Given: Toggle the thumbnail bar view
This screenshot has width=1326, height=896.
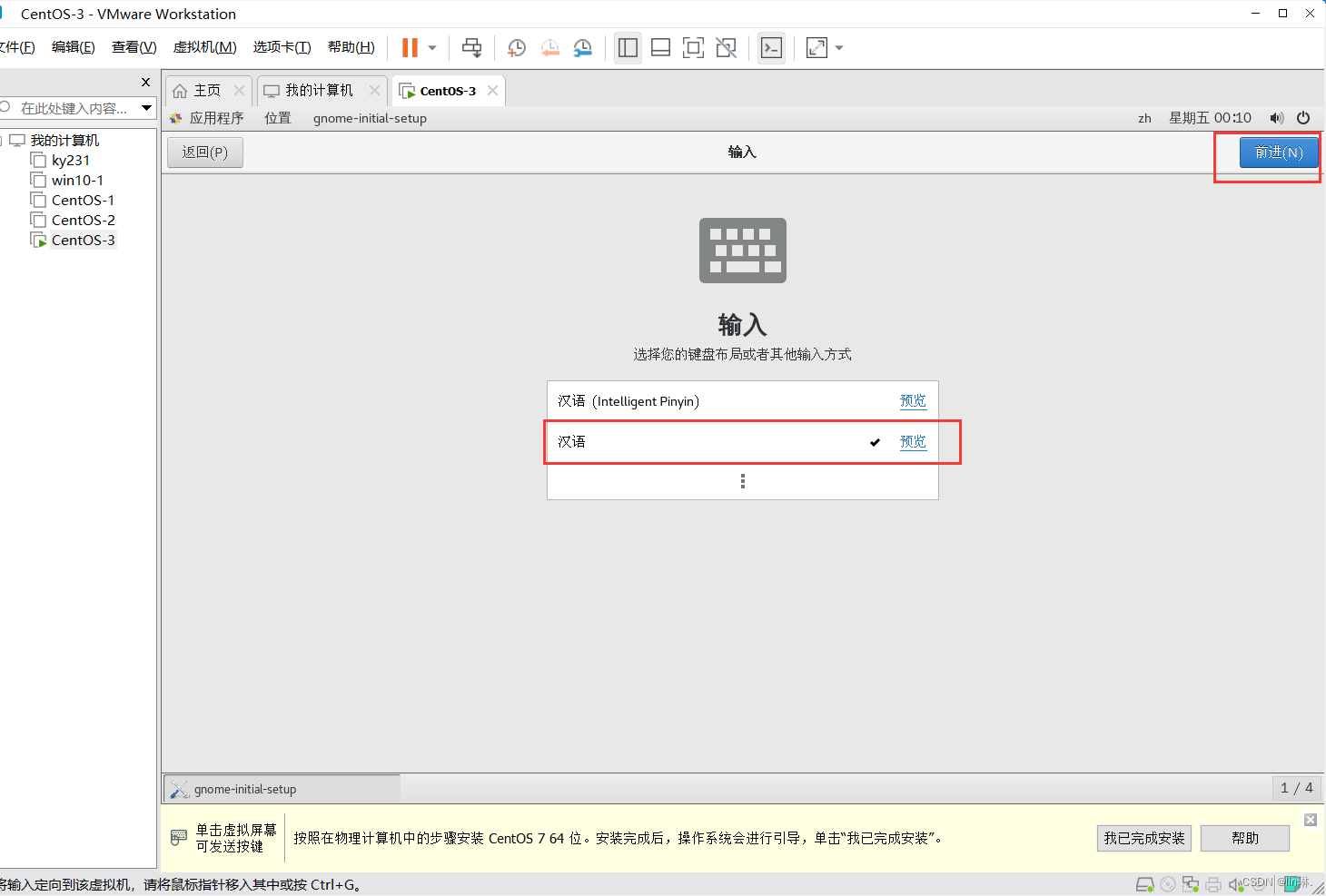Looking at the screenshot, I should click(661, 48).
